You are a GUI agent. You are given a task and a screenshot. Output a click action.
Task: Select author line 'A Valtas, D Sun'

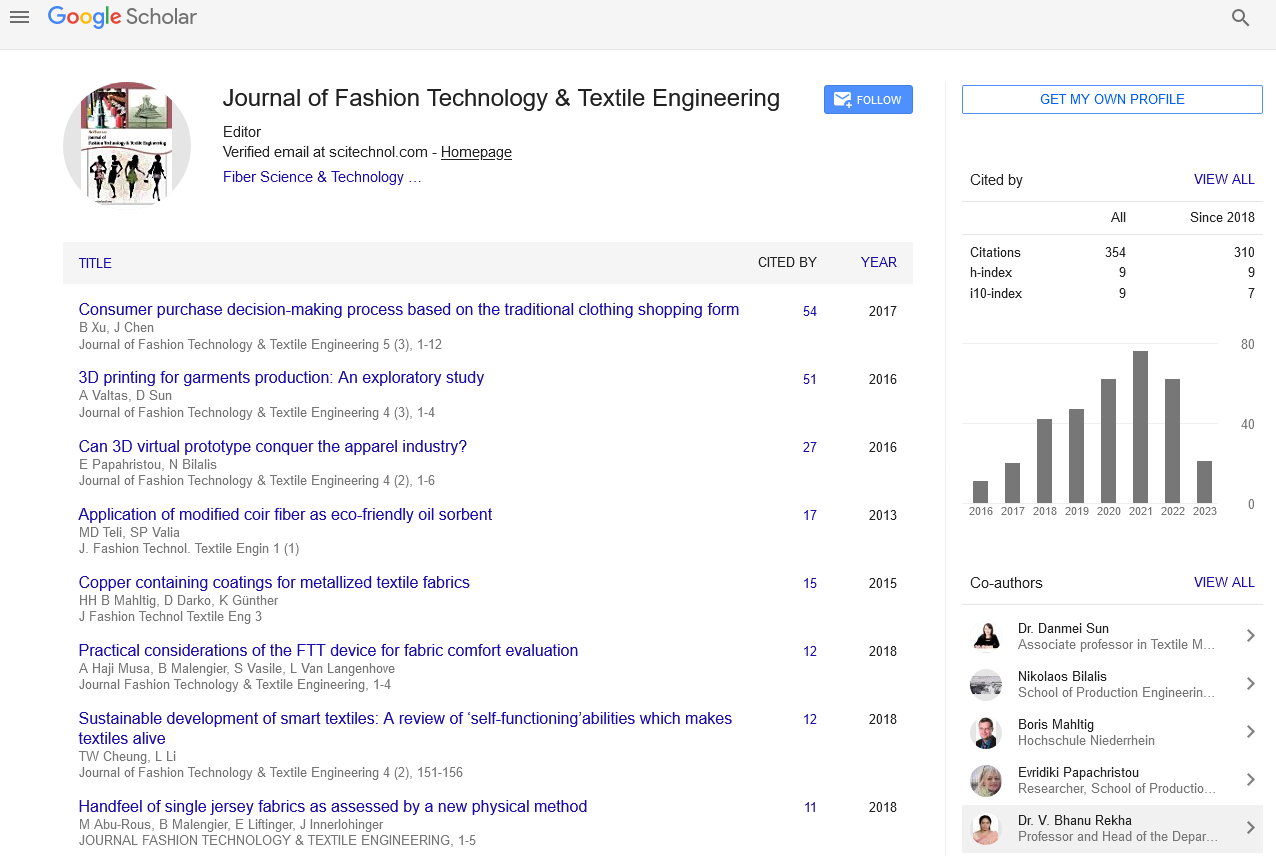coord(125,396)
